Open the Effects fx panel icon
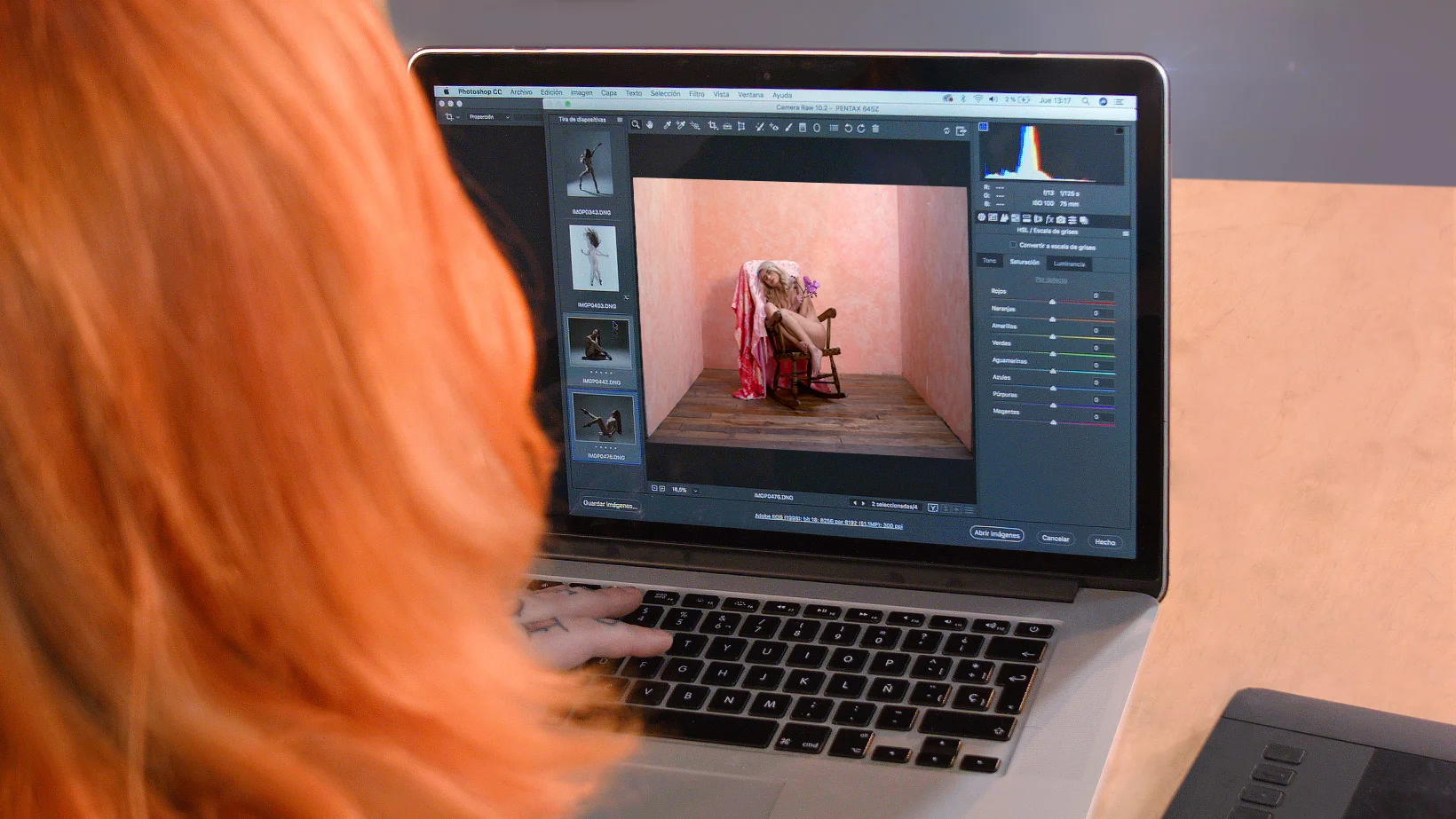 pyautogui.click(x=1049, y=219)
